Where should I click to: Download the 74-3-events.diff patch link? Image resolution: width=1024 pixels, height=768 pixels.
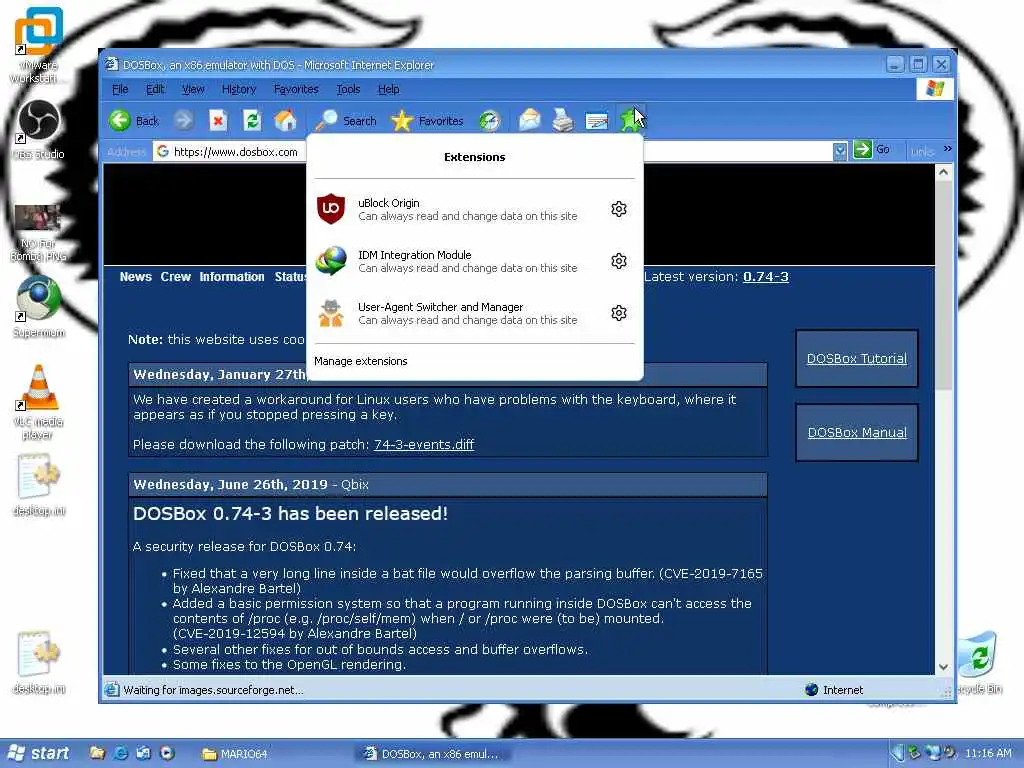click(x=424, y=445)
